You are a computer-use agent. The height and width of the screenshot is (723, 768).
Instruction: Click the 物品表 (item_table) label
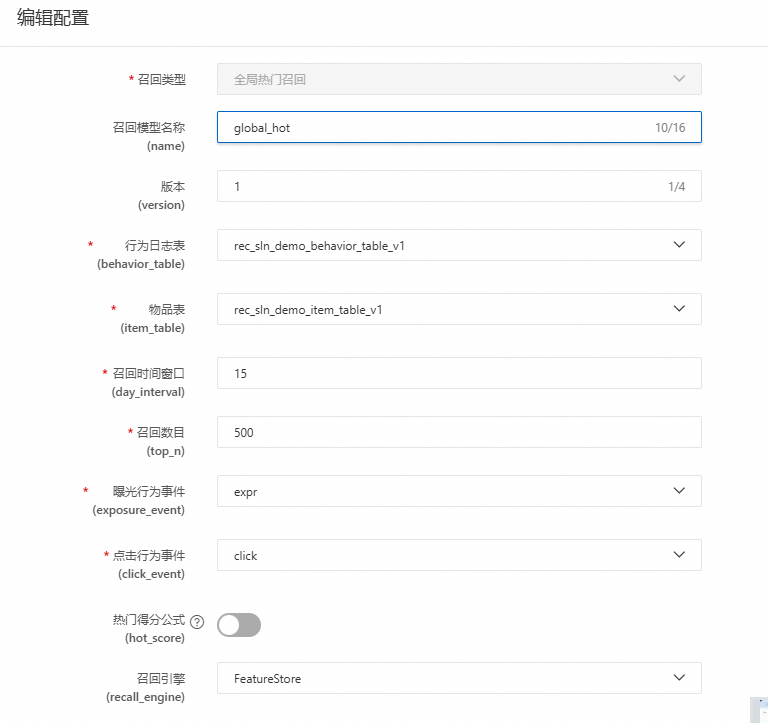click(152, 318)
